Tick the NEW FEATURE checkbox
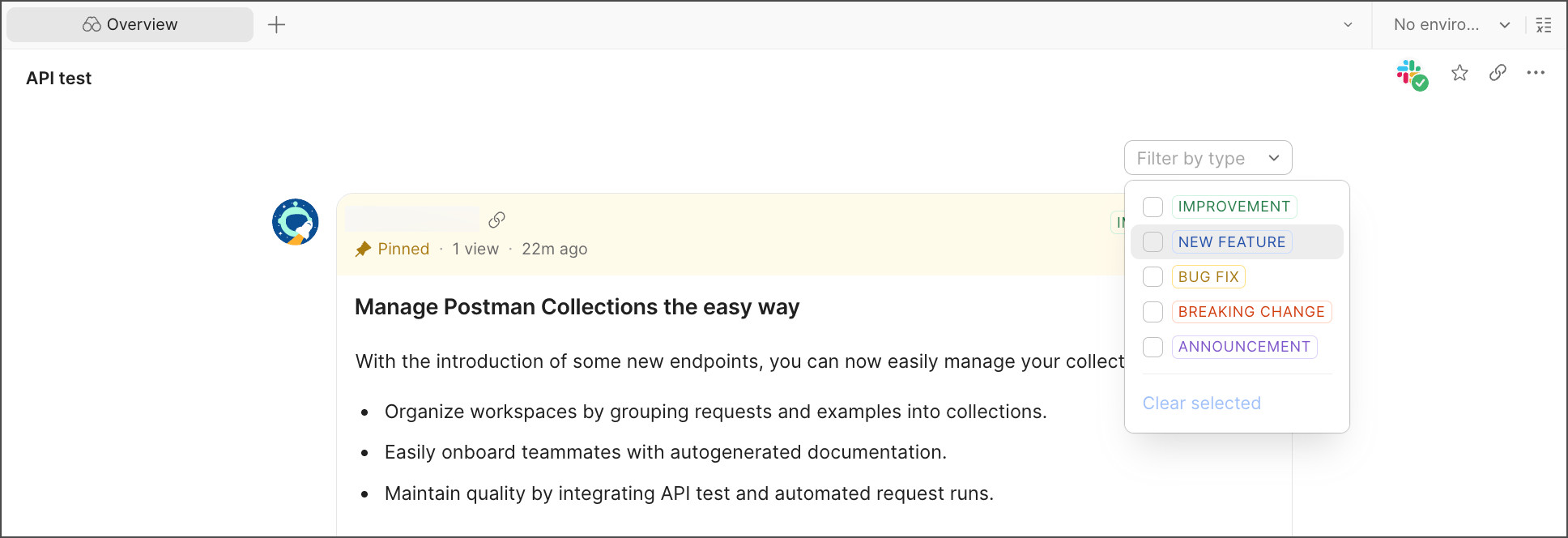 pos(1153,241)
